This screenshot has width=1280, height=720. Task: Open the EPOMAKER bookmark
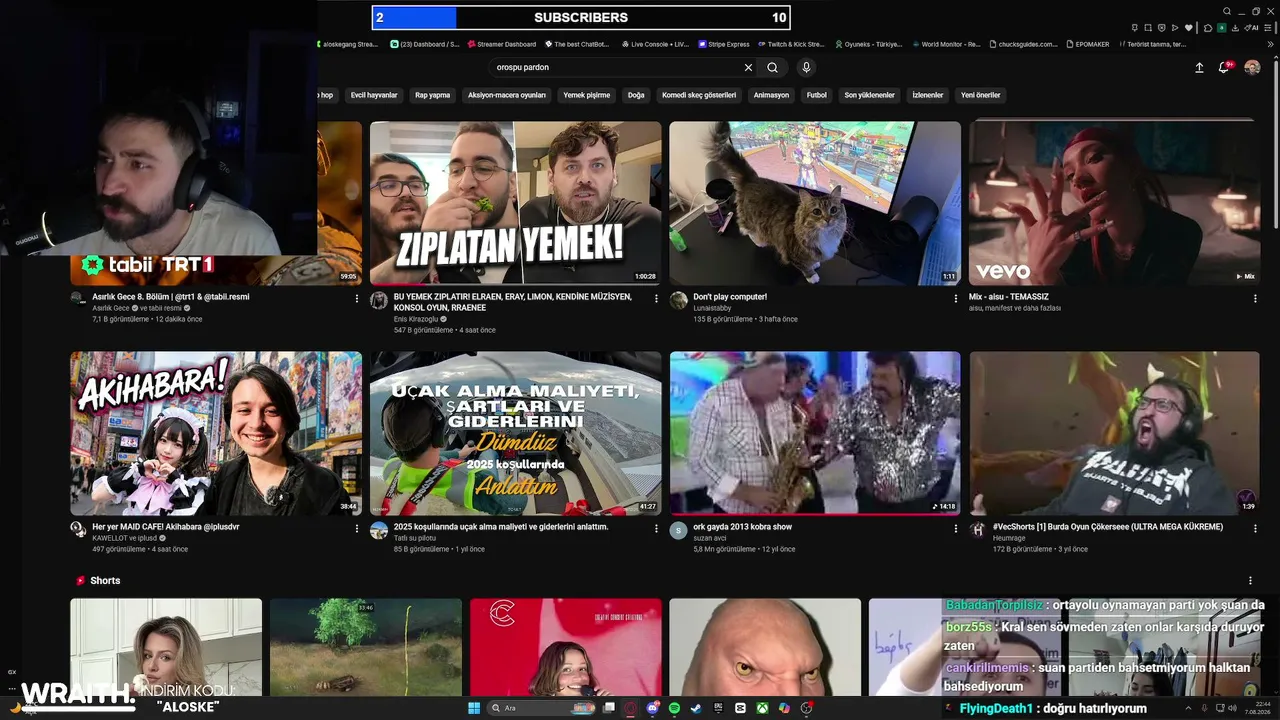click(1088, 44)
